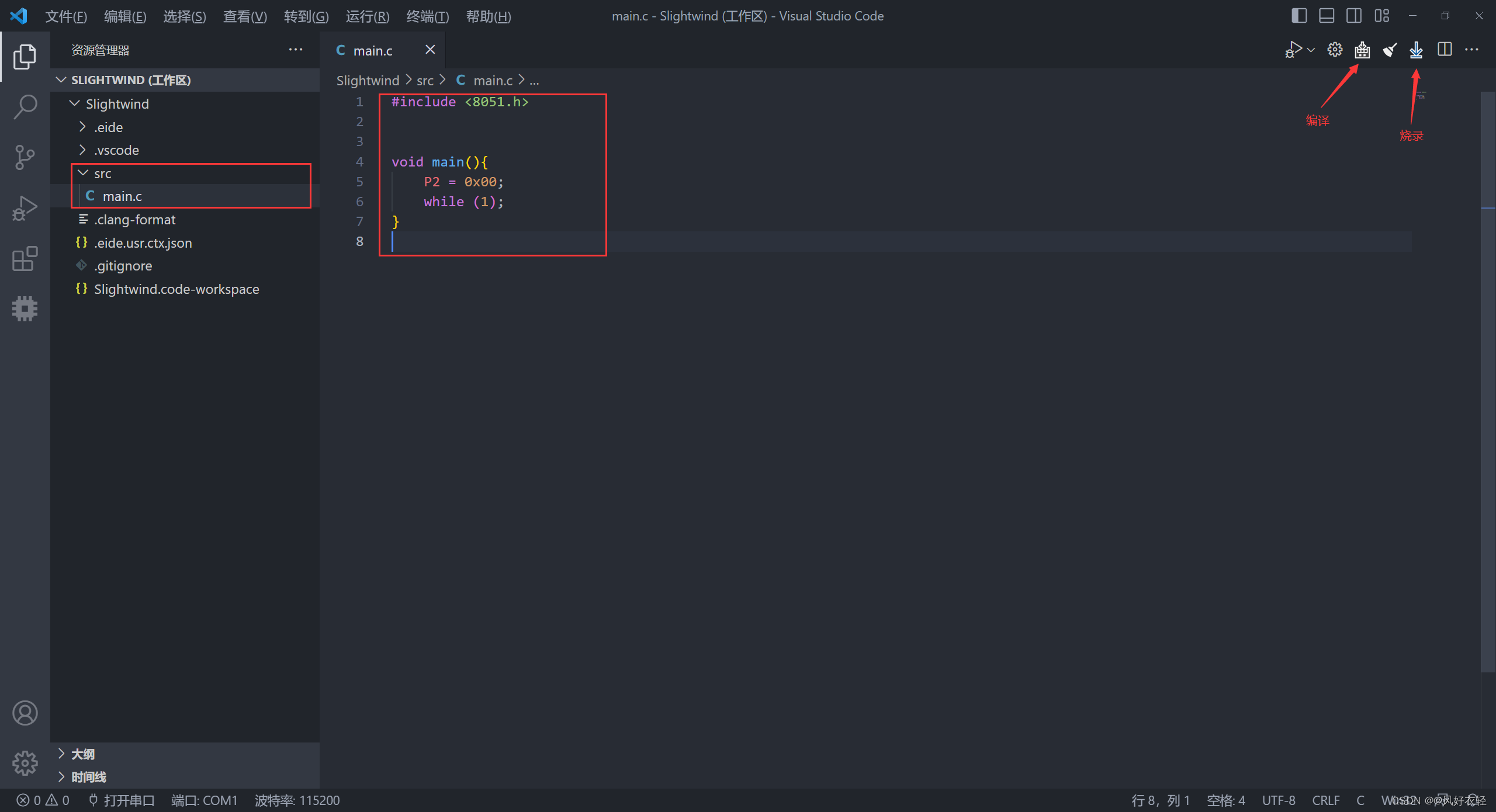Click the Flash download icon

[x=1416, y=50]
